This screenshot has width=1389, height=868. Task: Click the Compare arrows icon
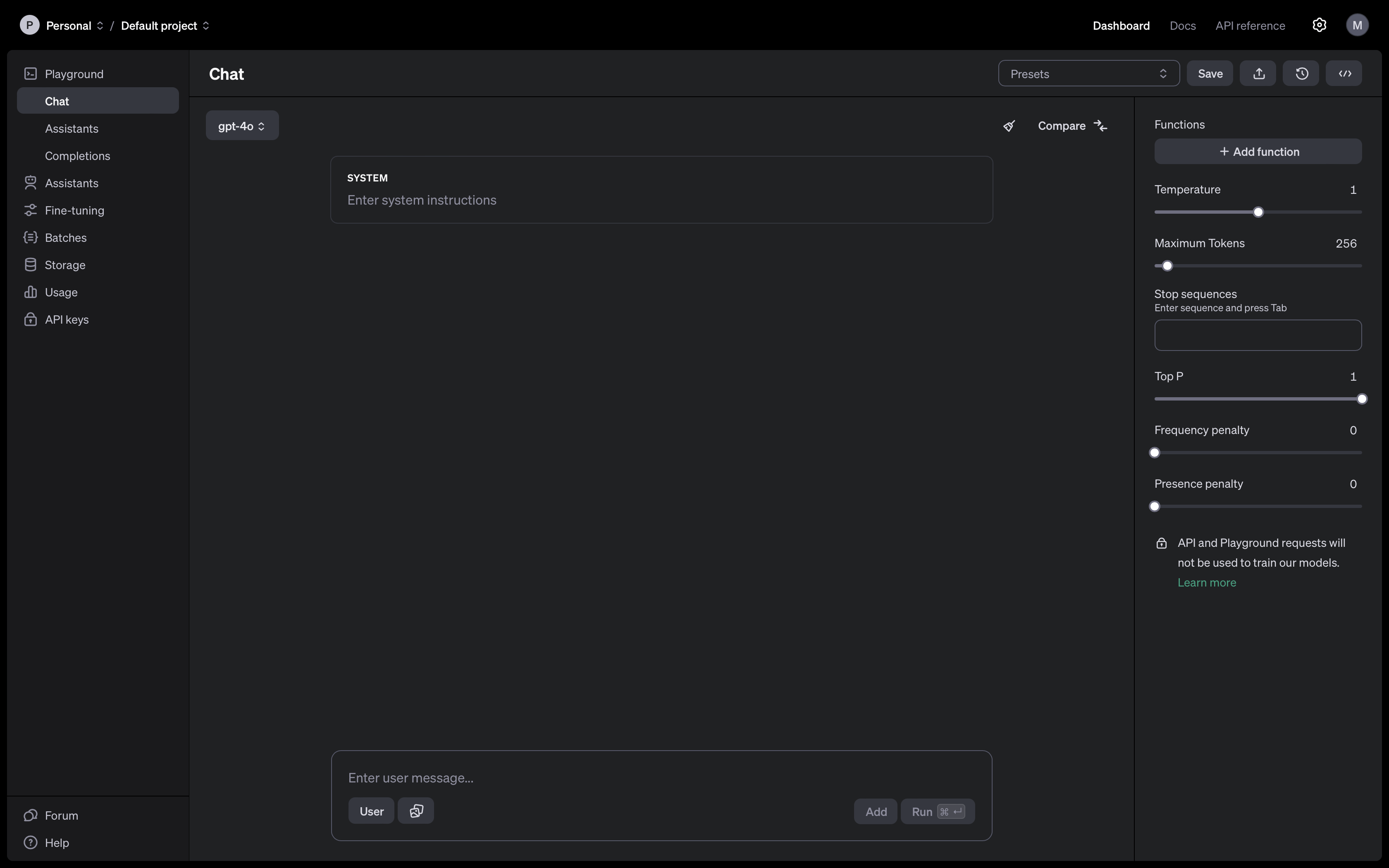click(x=1100, y=126)
